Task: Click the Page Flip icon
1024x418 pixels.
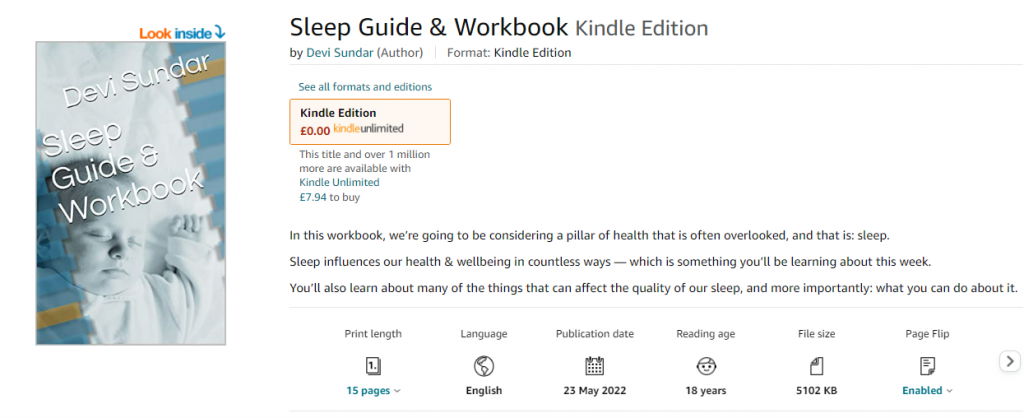Action: (x=927, y=364)
